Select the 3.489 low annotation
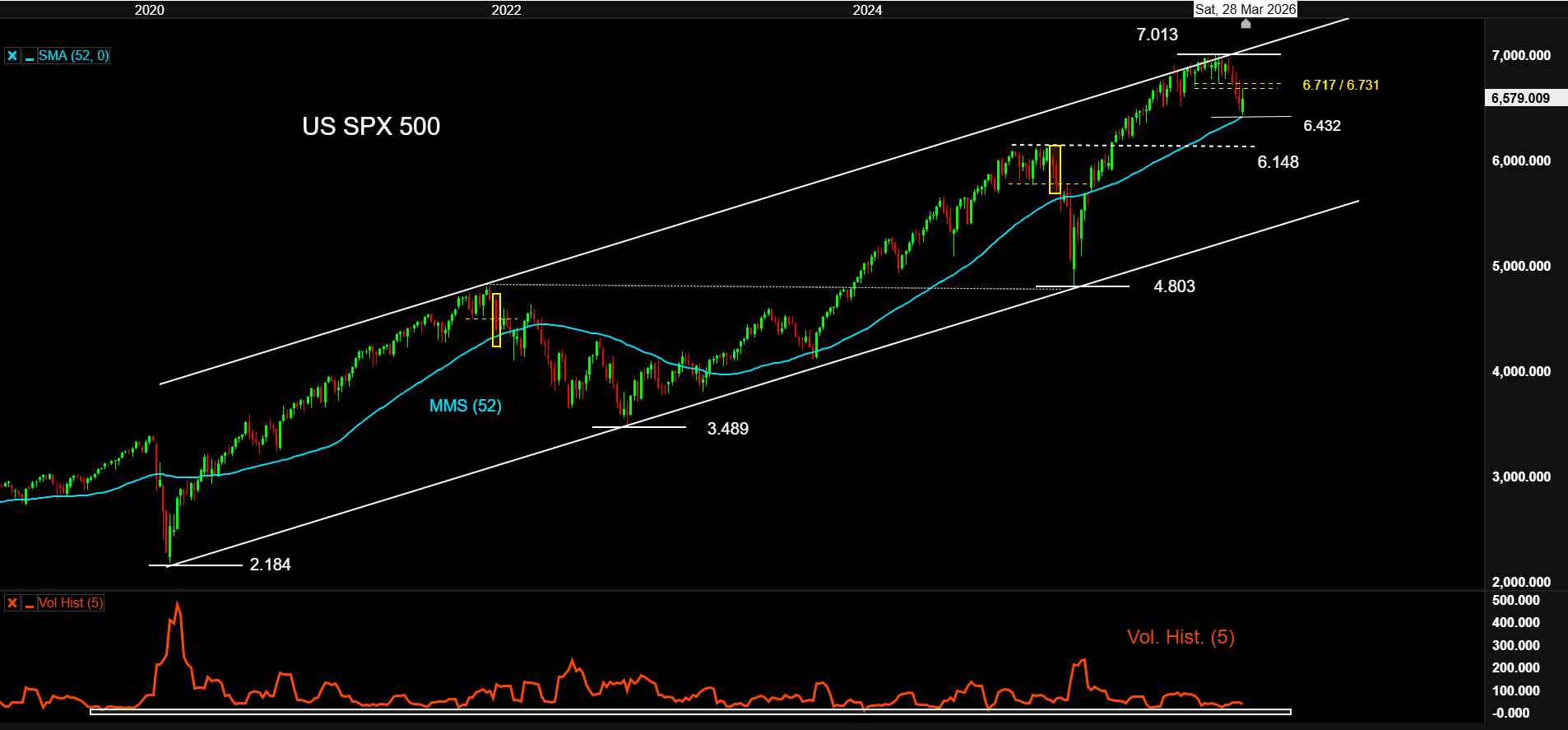Viewport: 1568px width, 730px height. pos(728,429)
